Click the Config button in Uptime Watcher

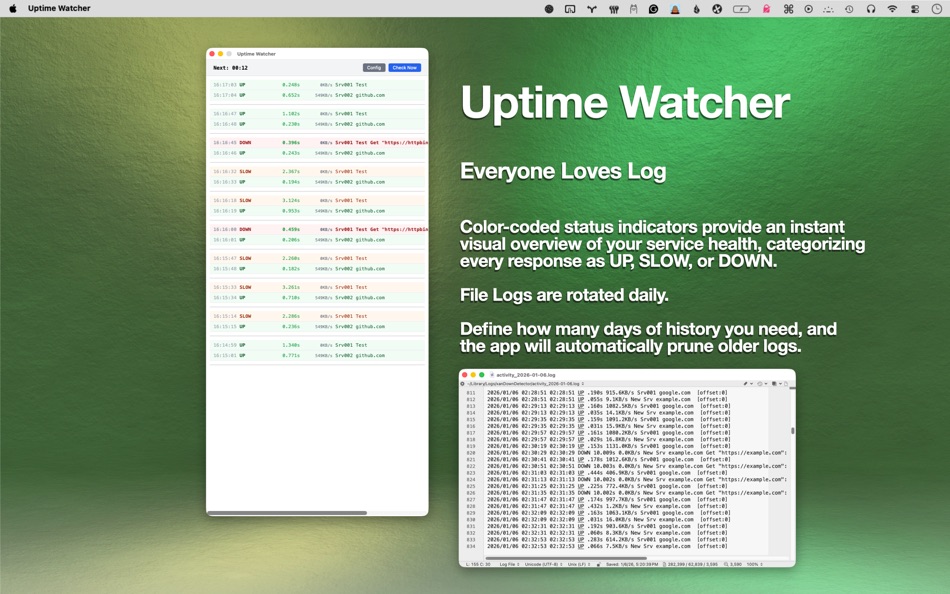[373, 67]
